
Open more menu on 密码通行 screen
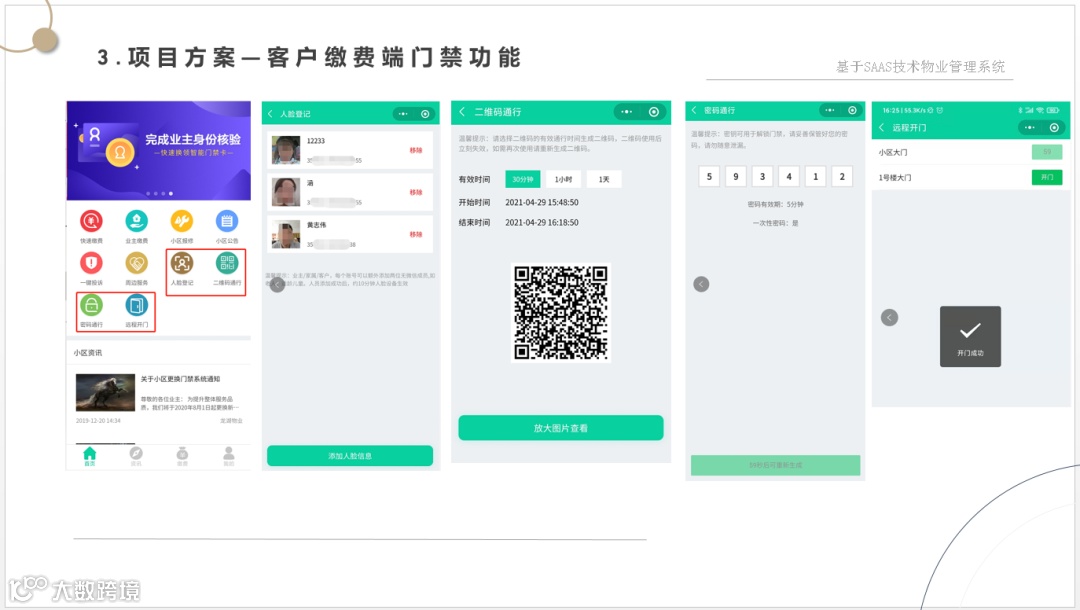pos(830,110)
